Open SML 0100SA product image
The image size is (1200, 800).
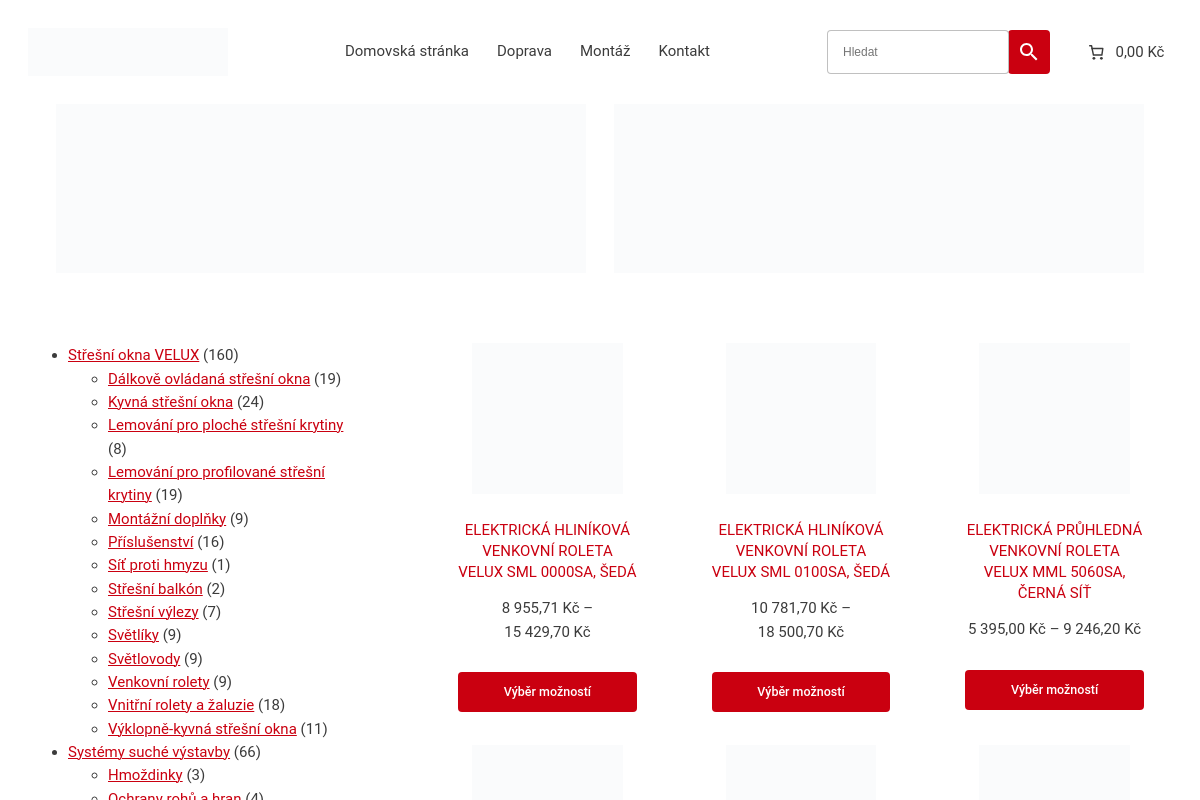pos(801,418)
